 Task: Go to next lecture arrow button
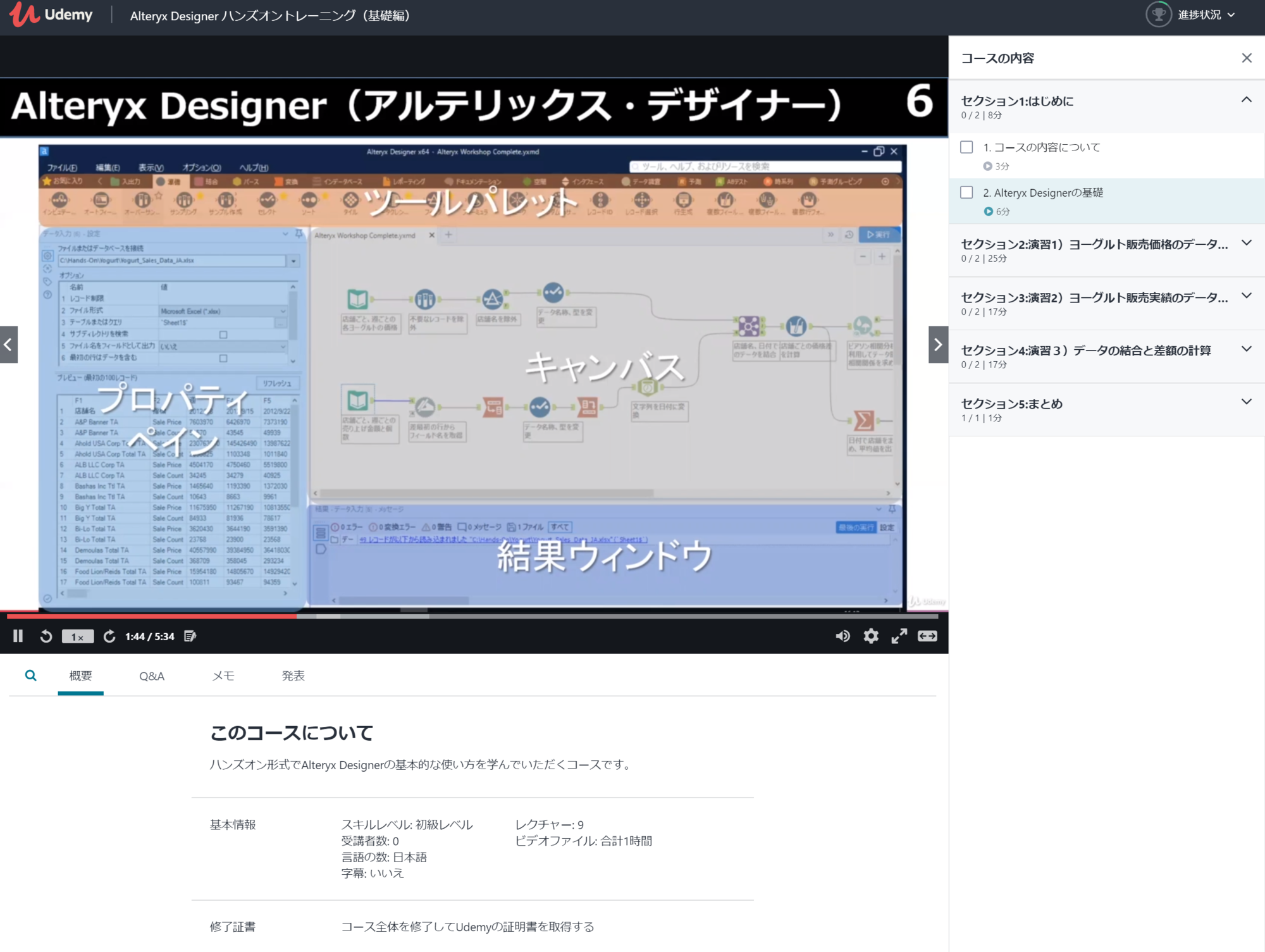(938, 345)
